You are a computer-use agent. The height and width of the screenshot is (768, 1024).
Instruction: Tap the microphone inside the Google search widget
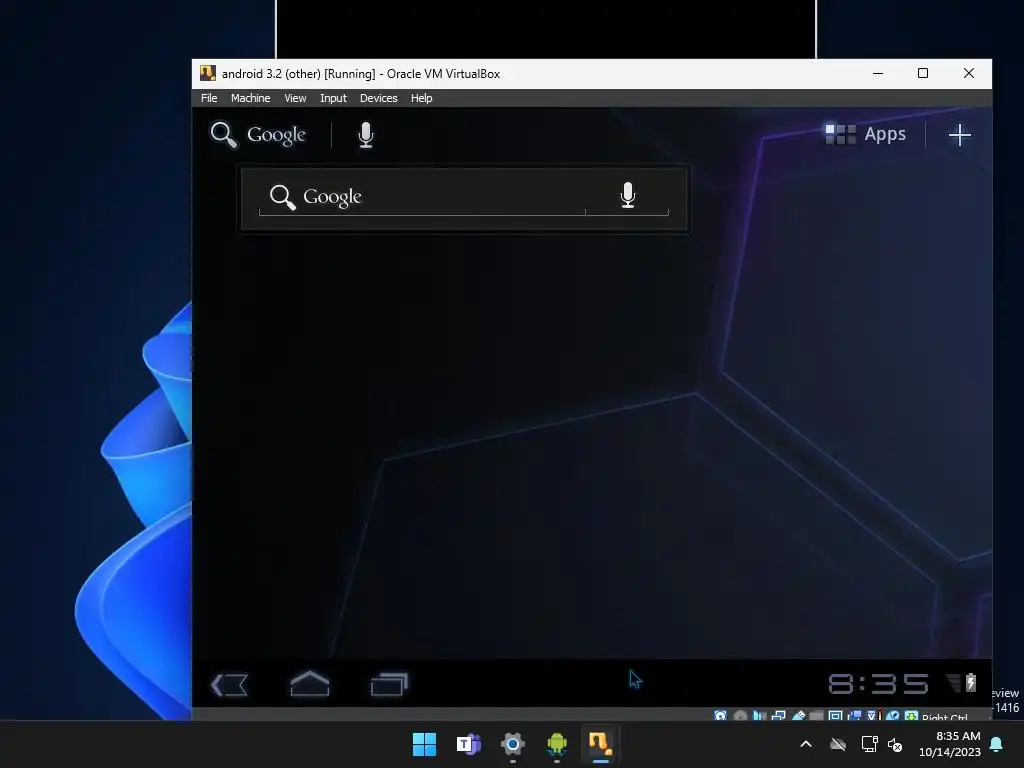628,195
